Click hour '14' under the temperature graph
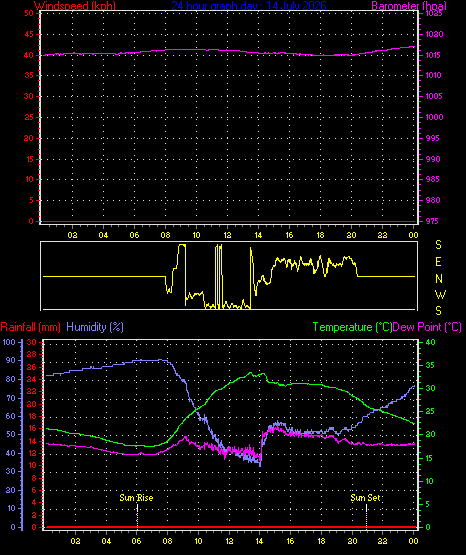Image resolution: width=466 pixels, height=555 pixels. click(259, 541)
